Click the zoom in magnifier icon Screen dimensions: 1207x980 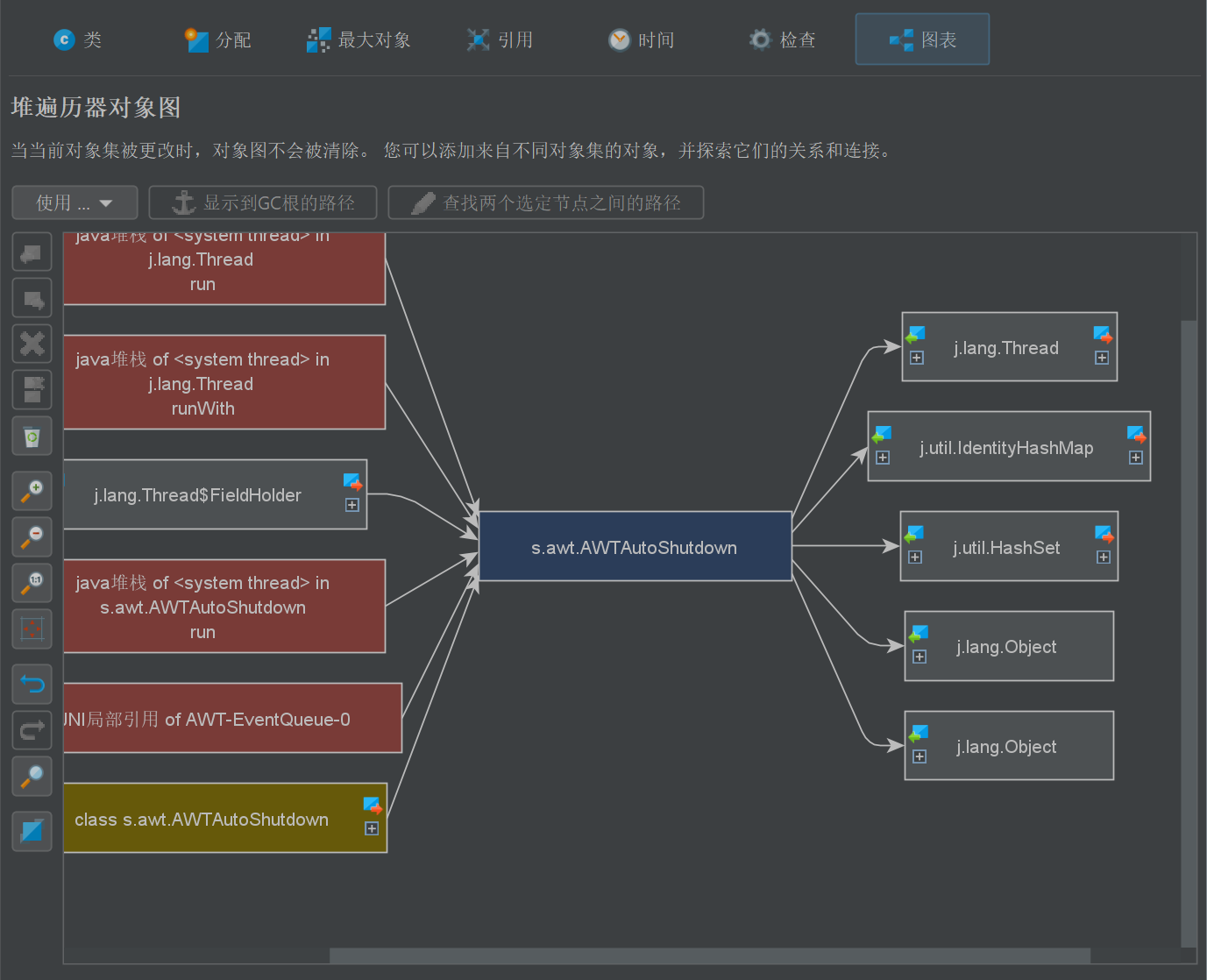(x=32, y=491)
